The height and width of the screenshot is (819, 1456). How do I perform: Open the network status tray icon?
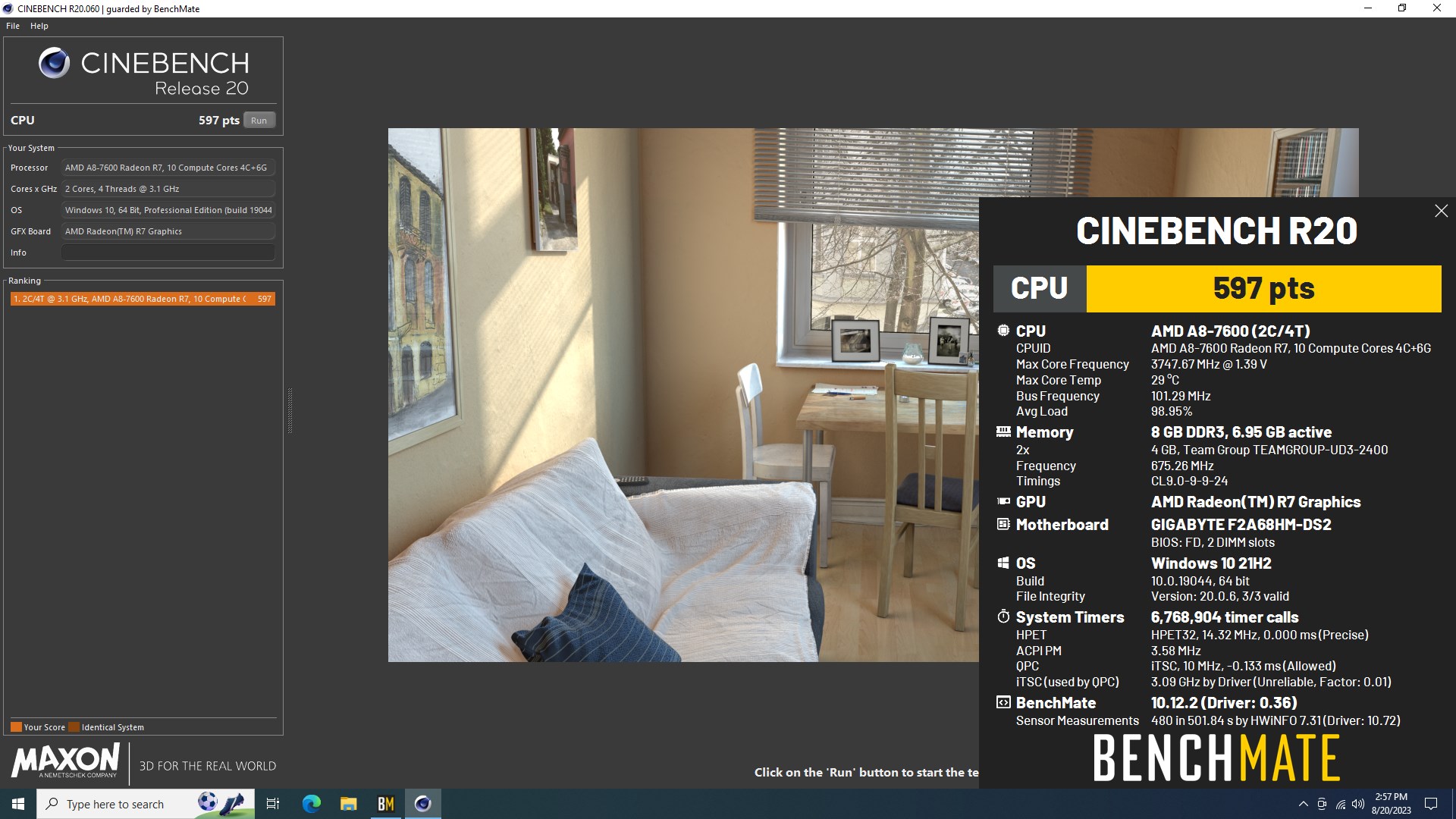tap(1340, 804)
